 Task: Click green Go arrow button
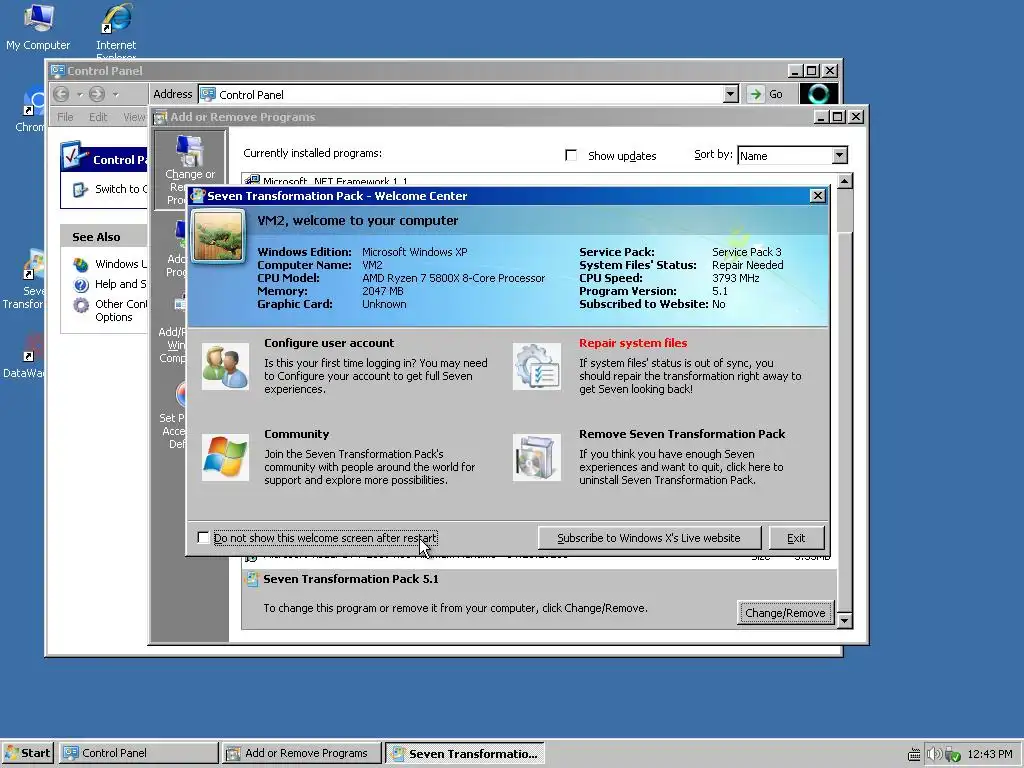pyautogui.click(x=756, y=94)
